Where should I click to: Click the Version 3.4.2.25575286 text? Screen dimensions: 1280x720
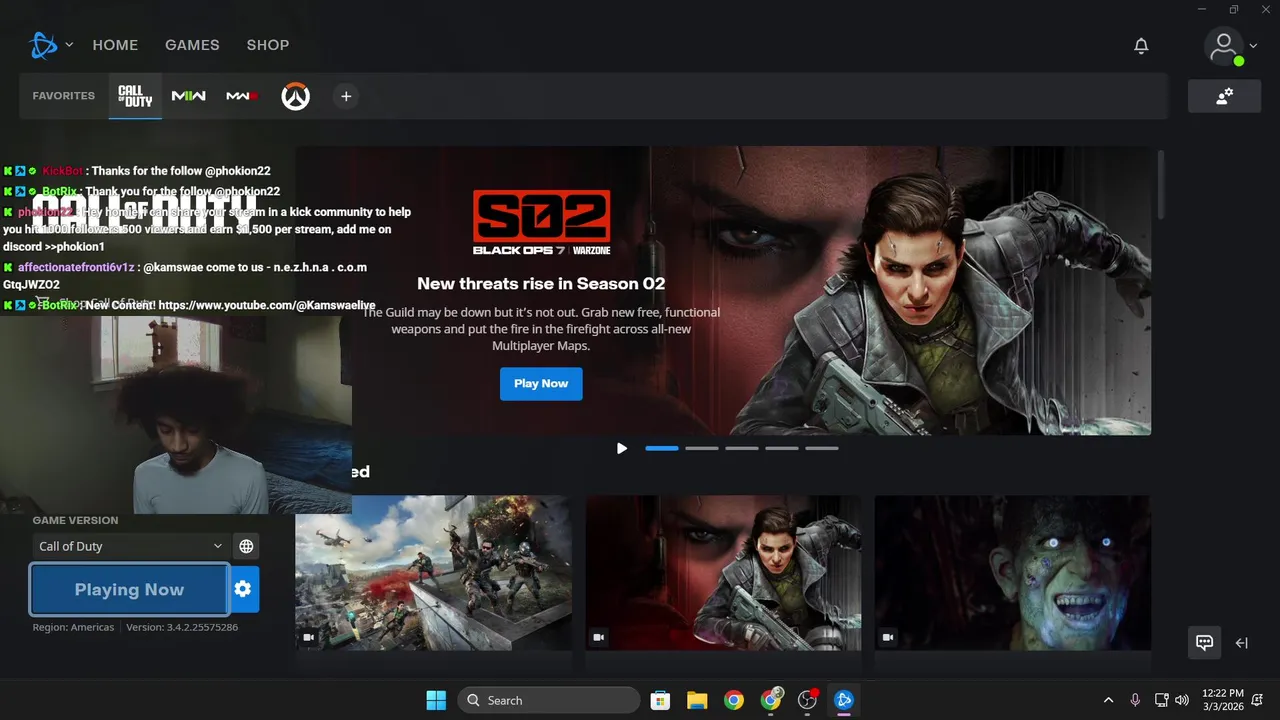[182, 627]
